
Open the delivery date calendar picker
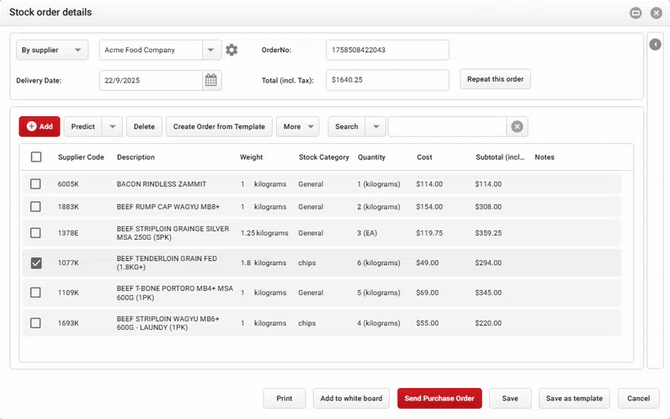tap(212, 80)
